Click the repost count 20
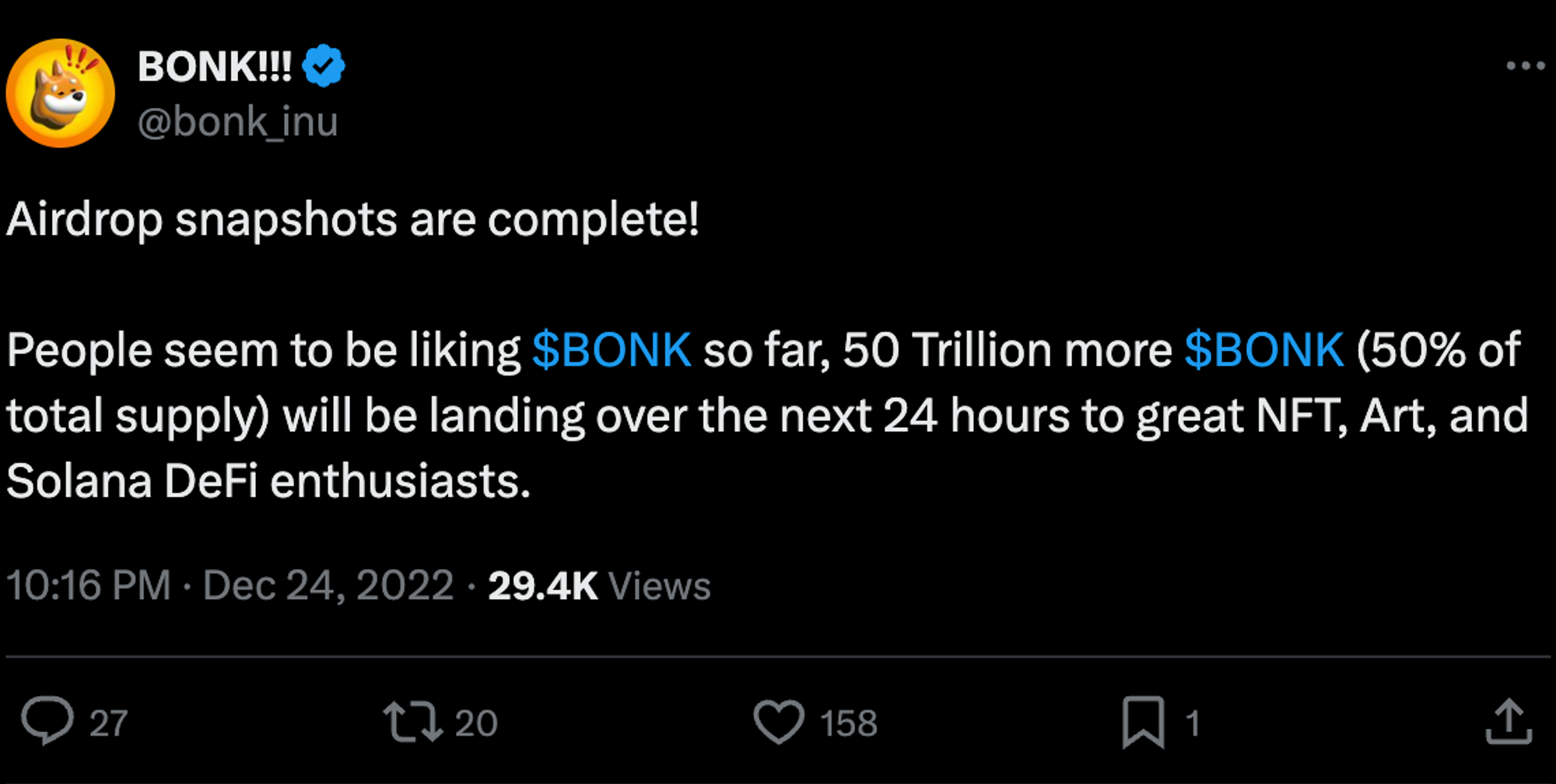Image resolution: width=1556 pixels, height=784 pixels. pos(475,723)
